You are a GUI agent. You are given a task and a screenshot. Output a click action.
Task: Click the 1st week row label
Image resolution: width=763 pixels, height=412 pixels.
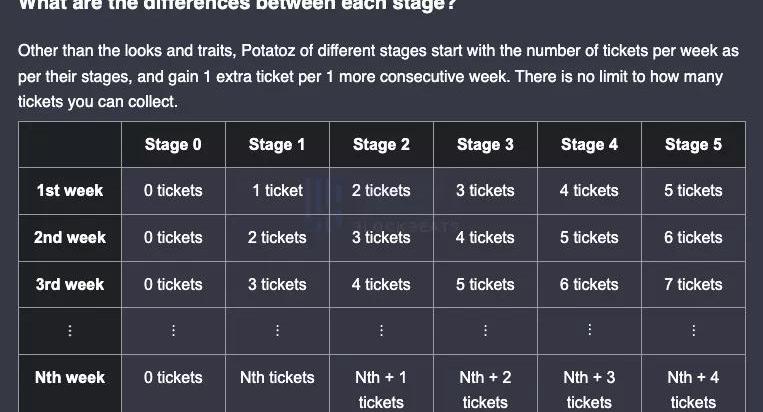click(x=70, y=190)
